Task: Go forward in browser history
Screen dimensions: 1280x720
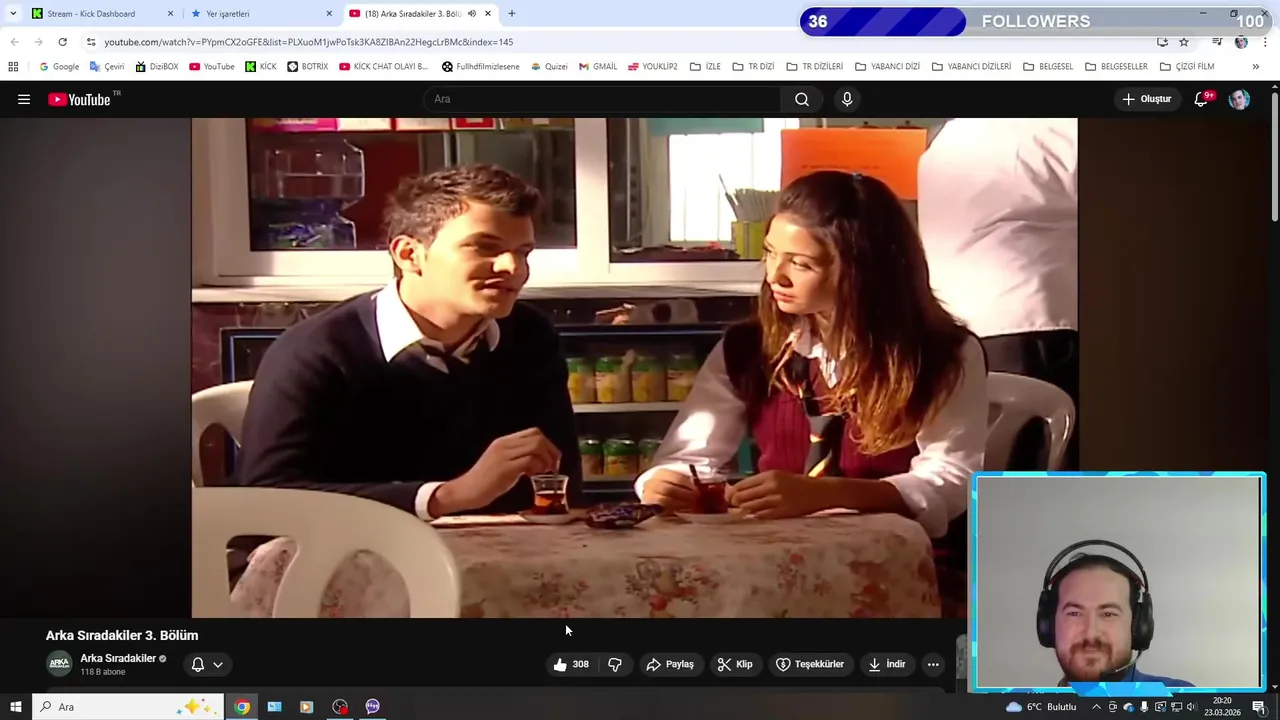Action: pyautogui.click(x=38, y=42)
